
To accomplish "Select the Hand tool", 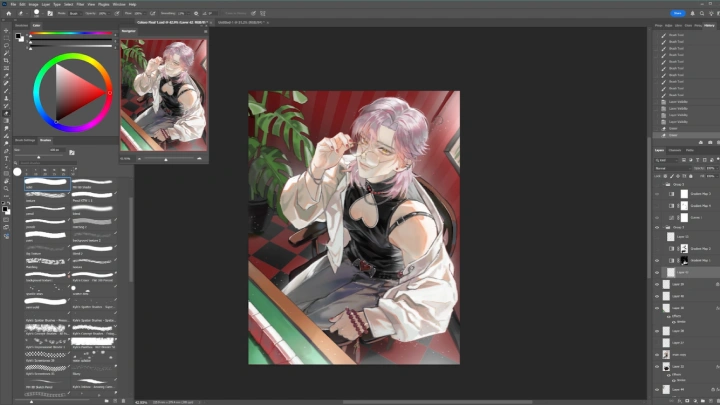I will [6, 181].
